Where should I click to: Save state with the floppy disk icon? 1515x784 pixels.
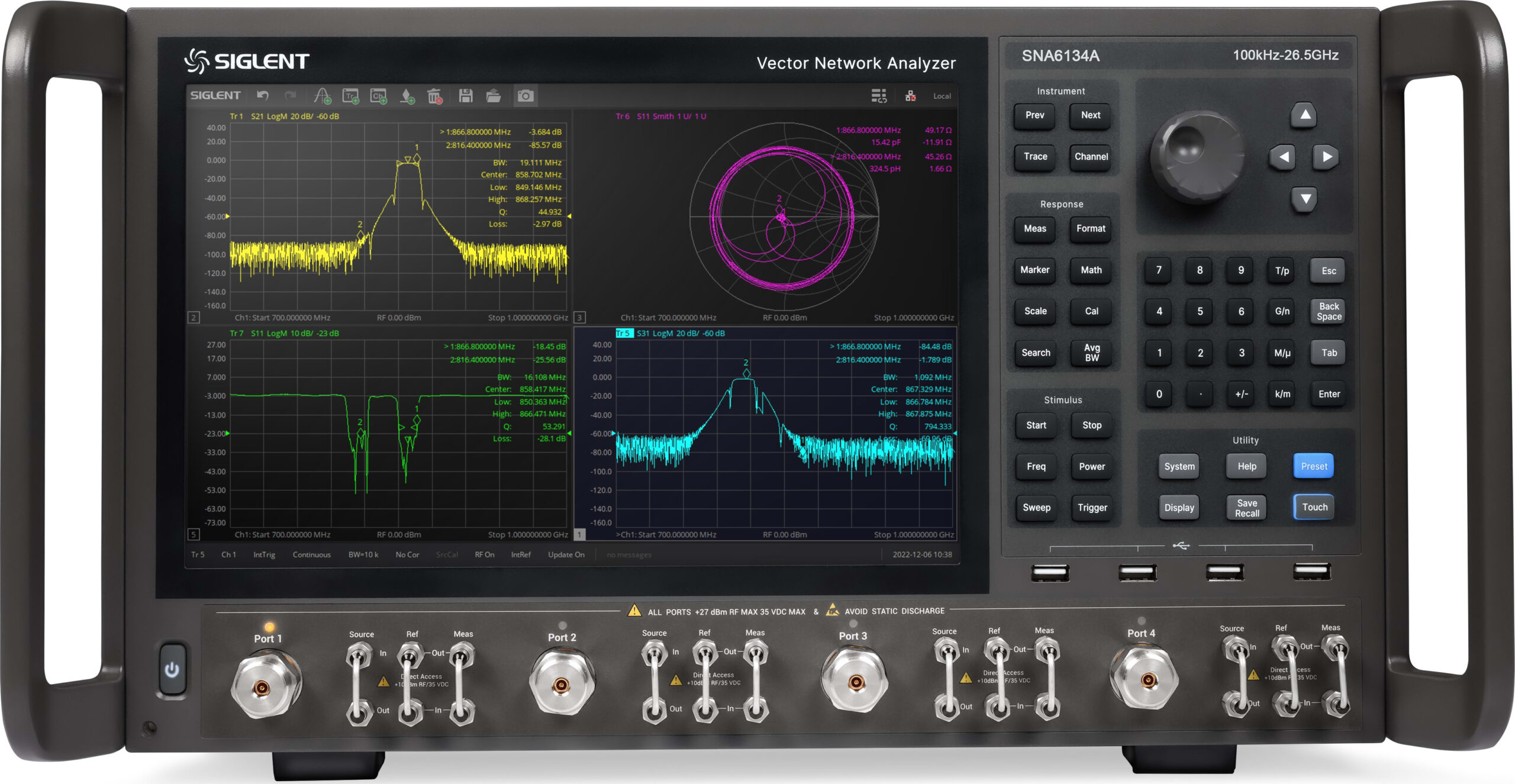click(466, 95)
